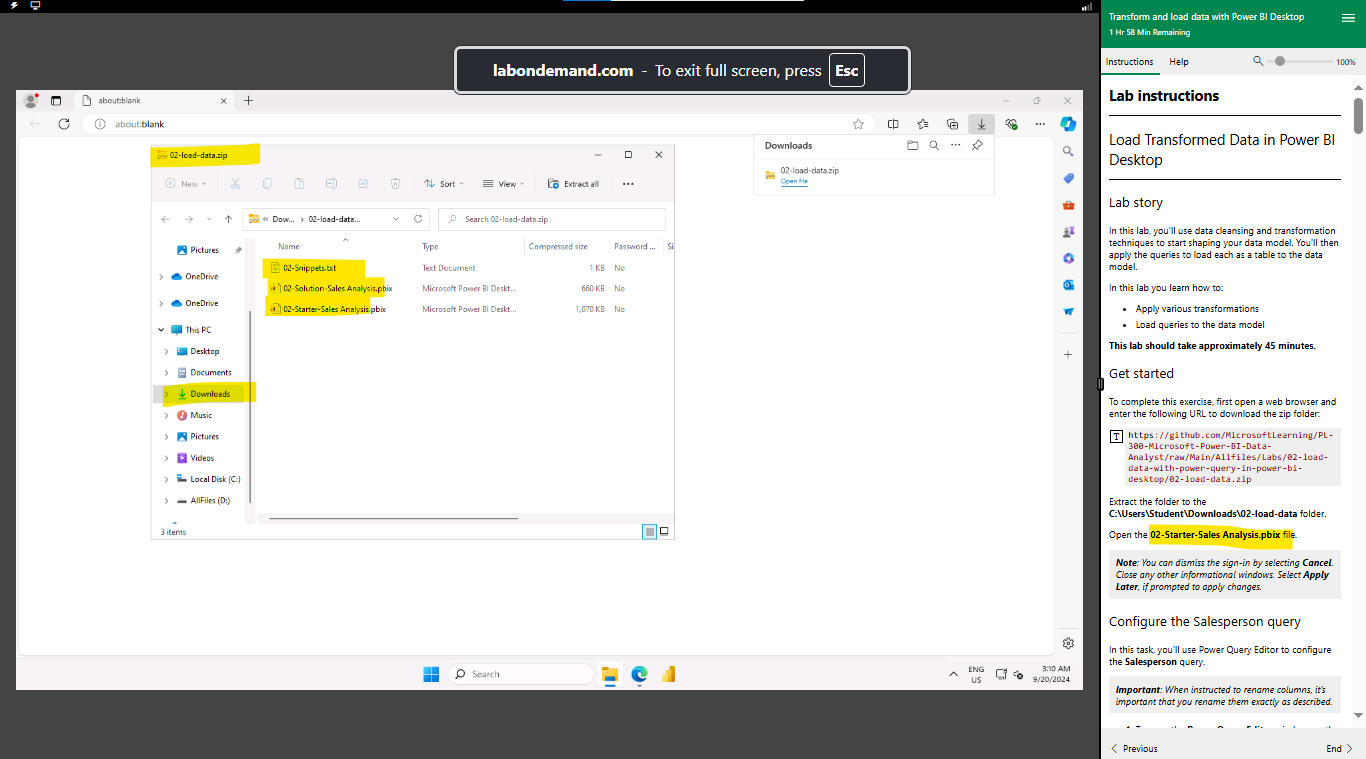
Task: Click the sidebar customize plus icon
Action: point(1068,354)
